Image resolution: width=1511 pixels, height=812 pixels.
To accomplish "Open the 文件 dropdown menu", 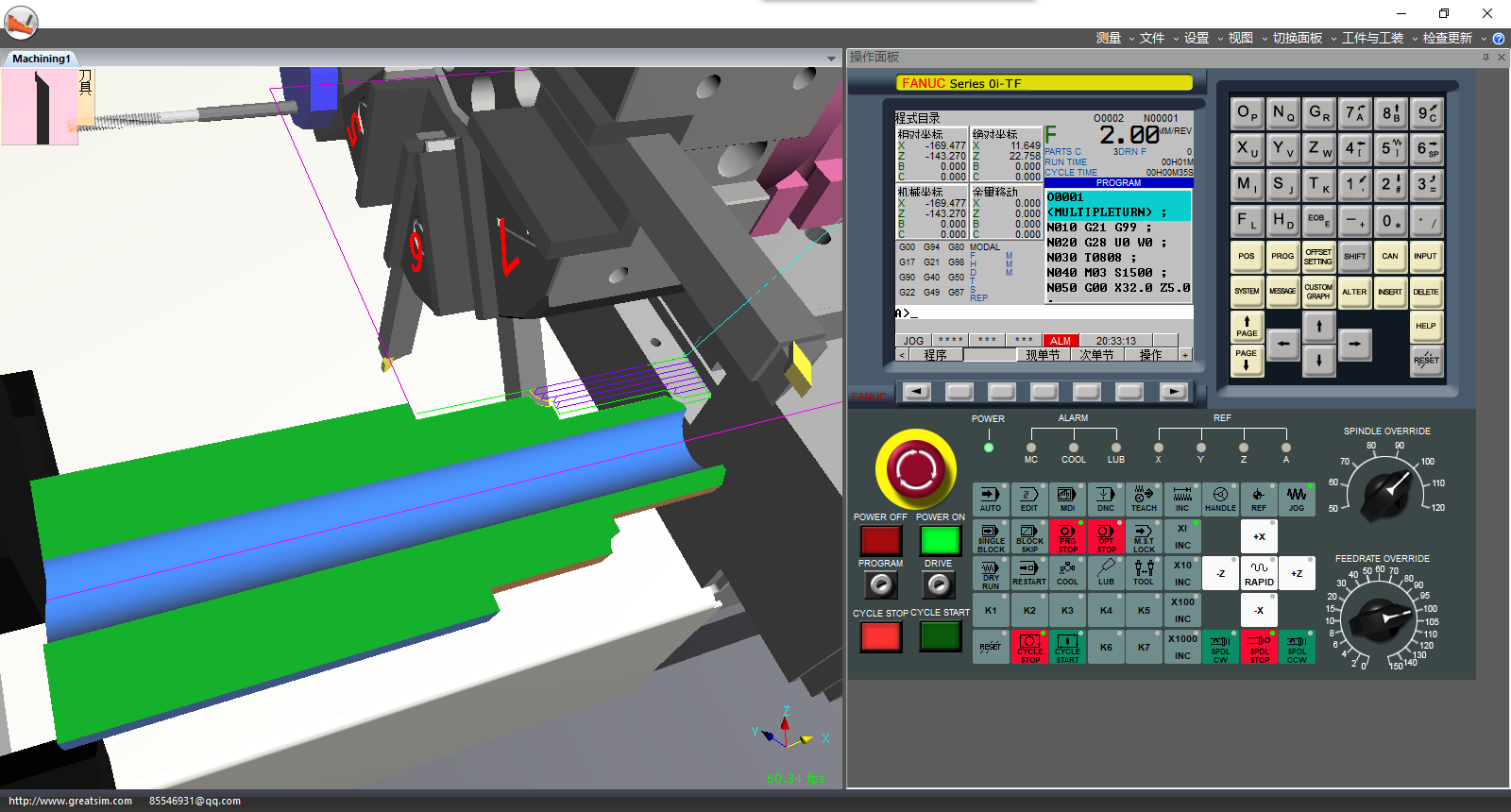I will click(1159, 38).
